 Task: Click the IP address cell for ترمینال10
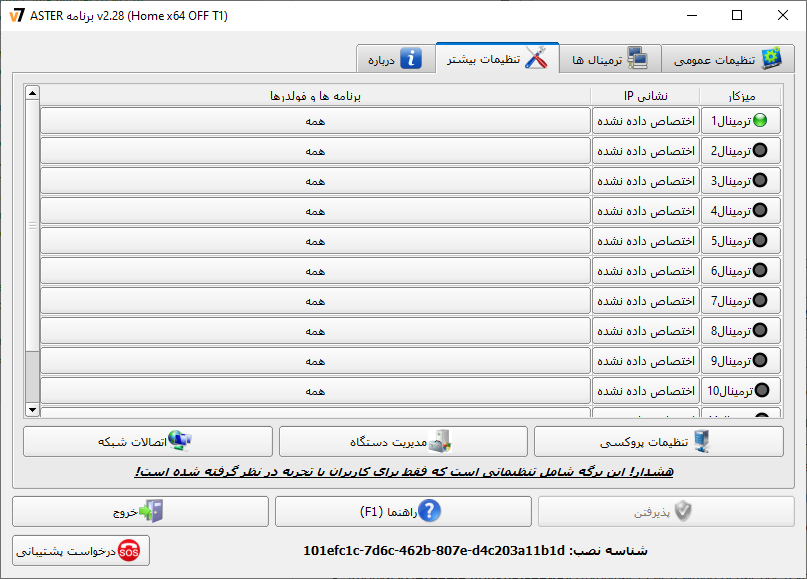pyautogui.click(x=646, y=391)
